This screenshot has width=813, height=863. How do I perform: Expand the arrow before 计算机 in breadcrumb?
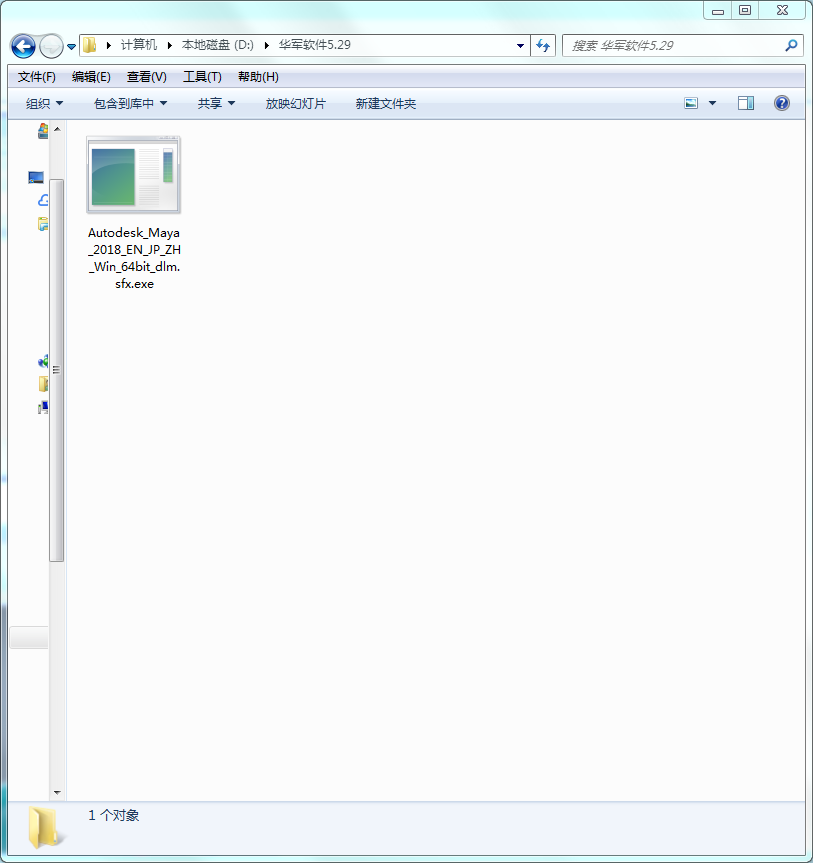coord(108,45)
